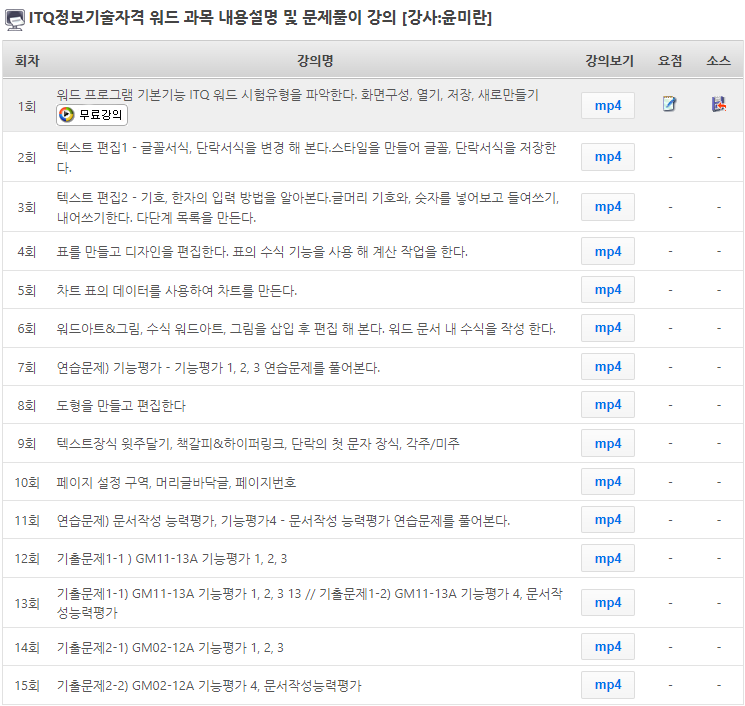Click the episode number 10회
The width and height of the screenshot is (745, 706).
pyautogui.click(x=27, y=483)
